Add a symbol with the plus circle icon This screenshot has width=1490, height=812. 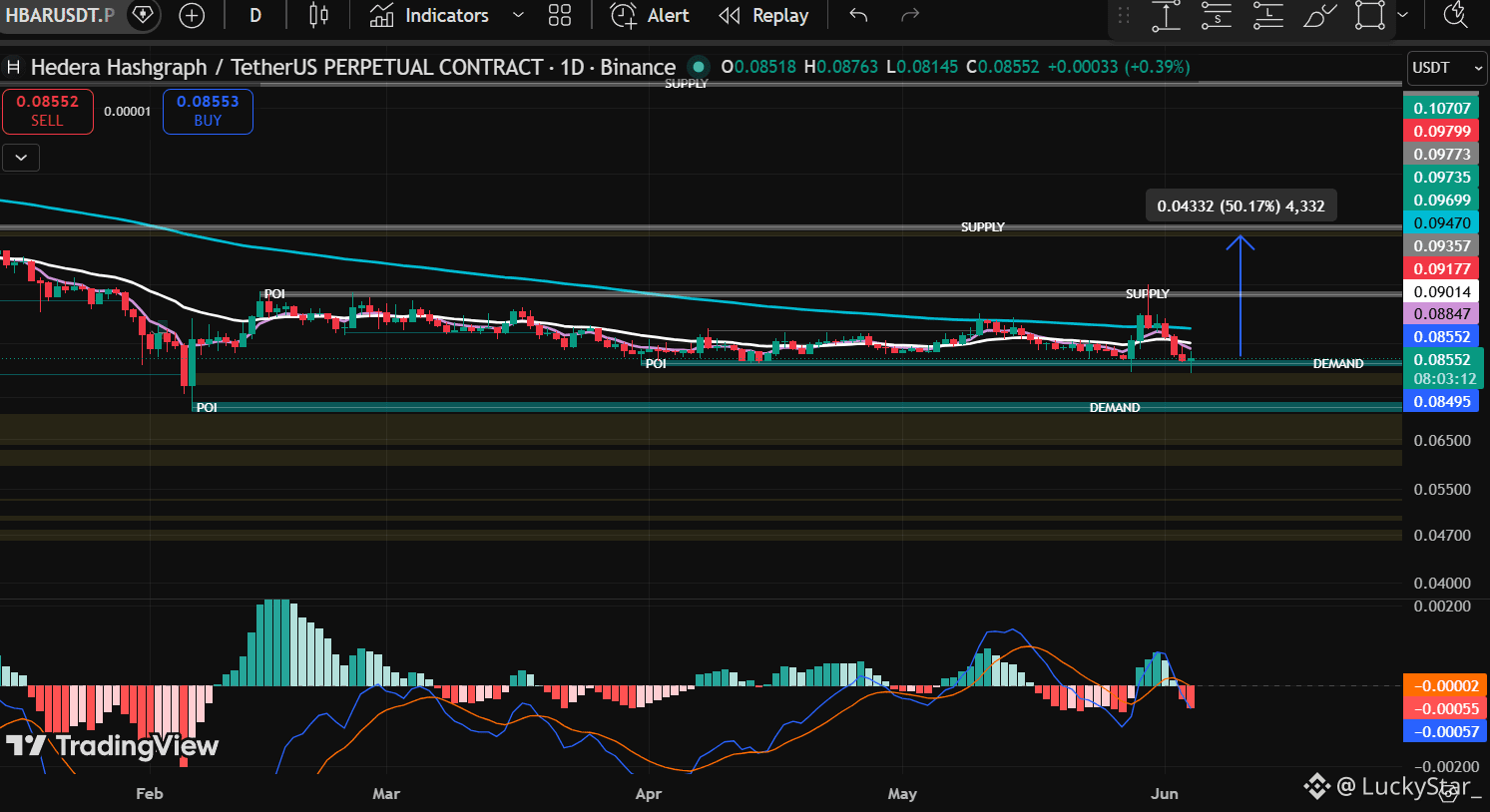(x=191, y=16)
